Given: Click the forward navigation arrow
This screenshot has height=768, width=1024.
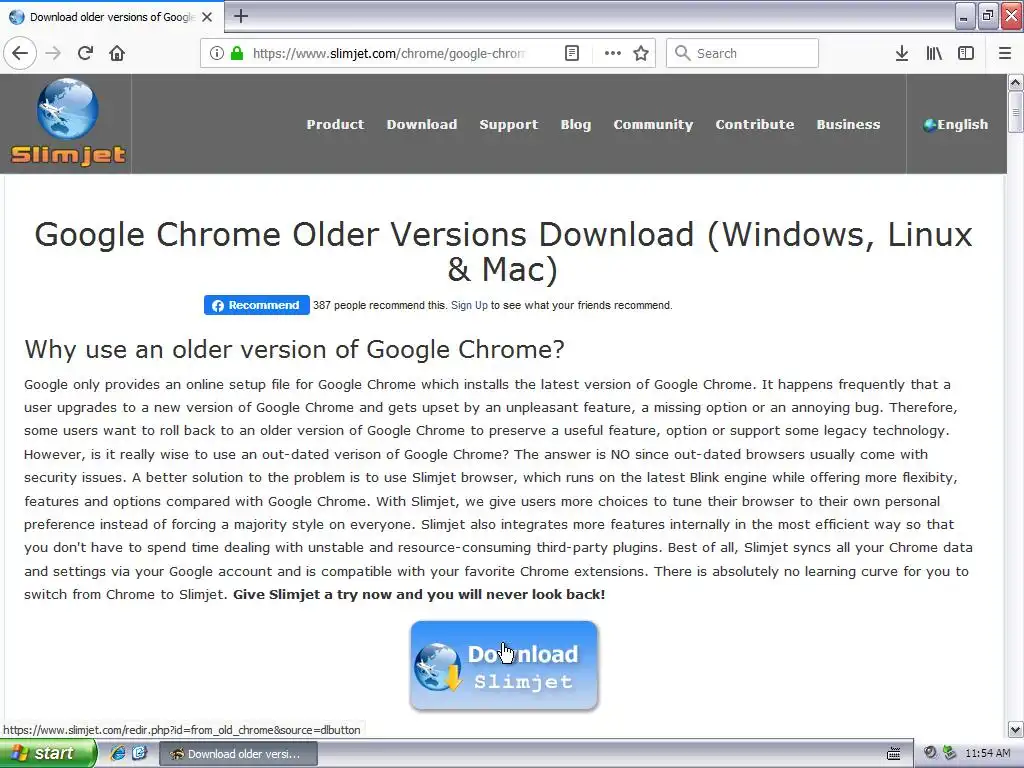Looking at the screenshot, I should [53, 53].
